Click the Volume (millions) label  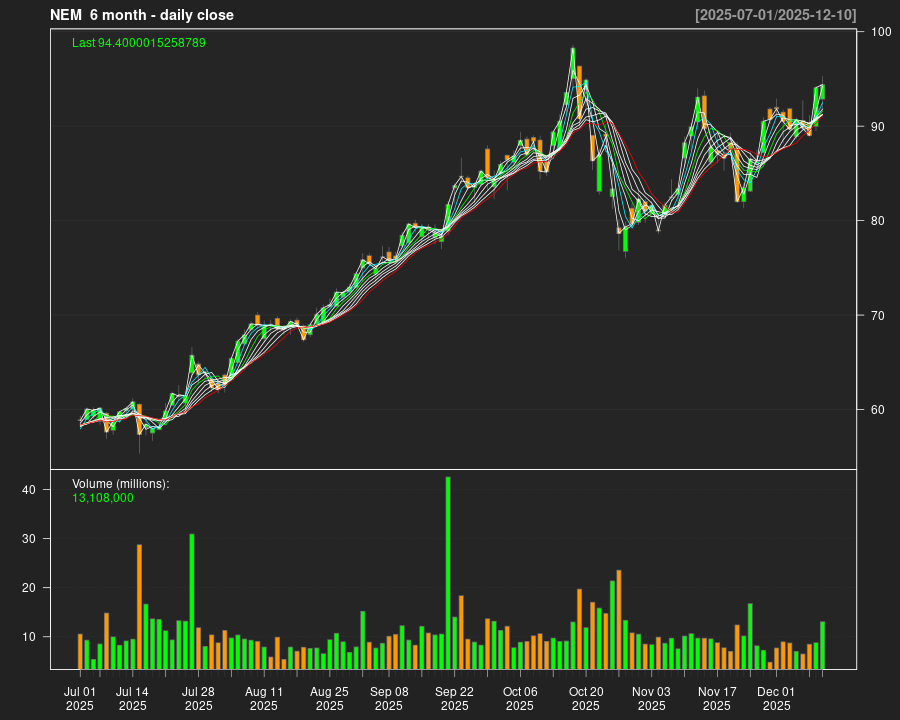click(x=121, y=483)
